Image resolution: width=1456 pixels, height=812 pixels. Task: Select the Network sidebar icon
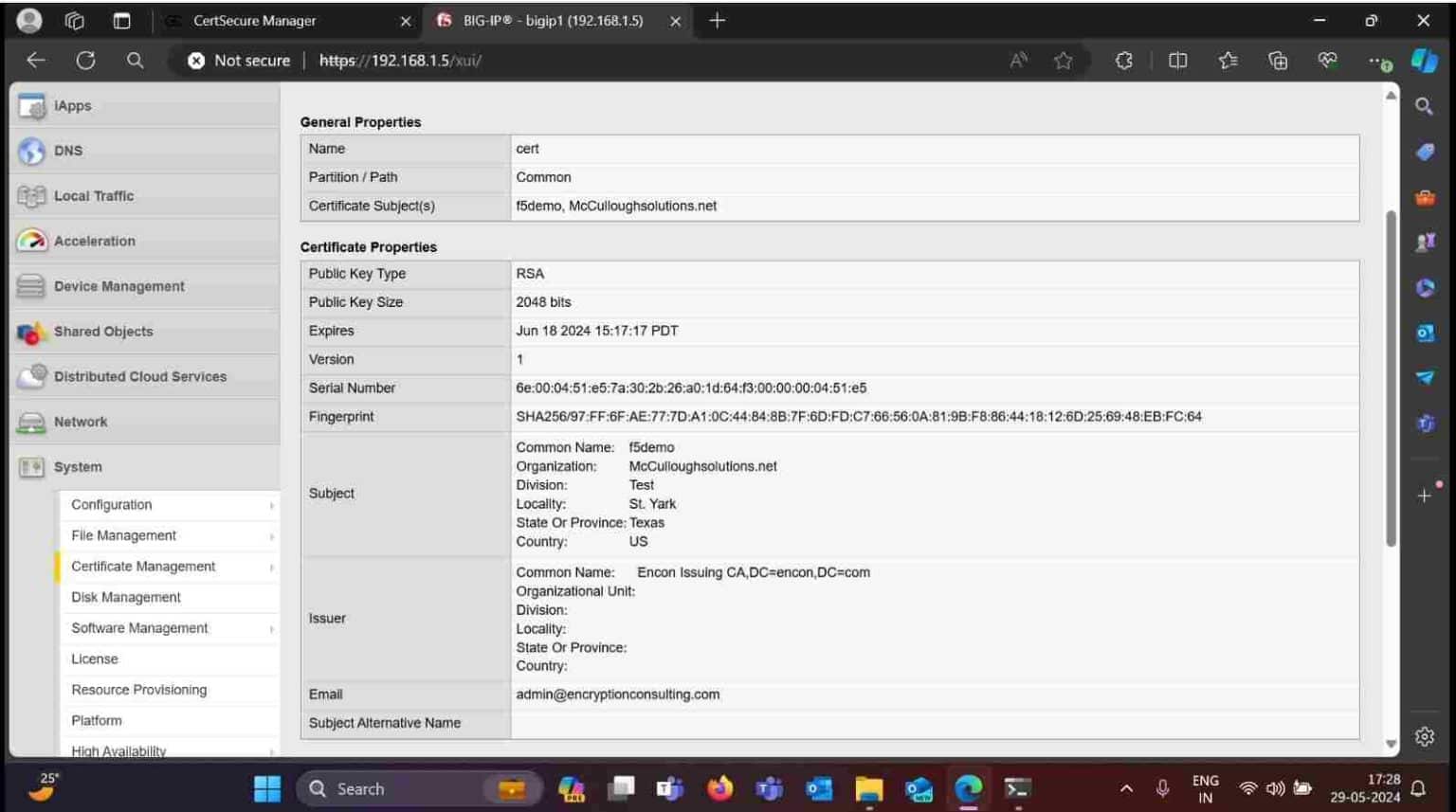(31, 423)
